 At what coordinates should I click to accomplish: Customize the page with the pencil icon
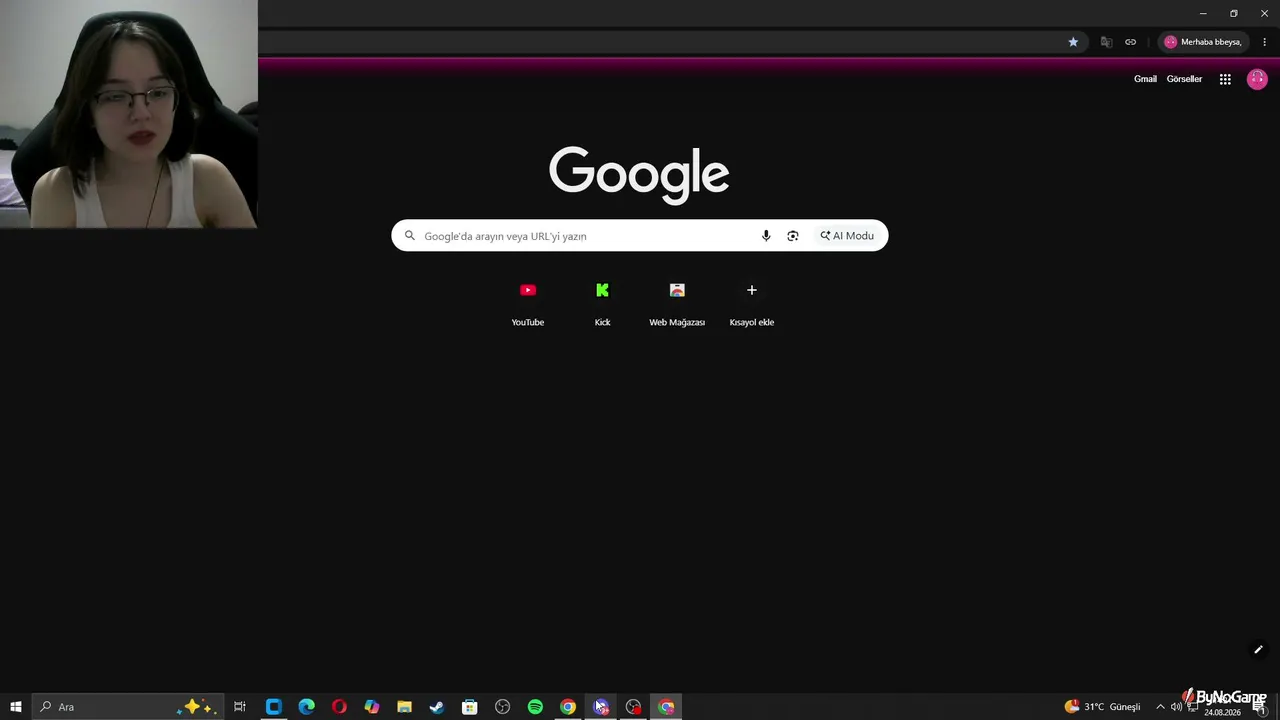[x=1258, y=650]
